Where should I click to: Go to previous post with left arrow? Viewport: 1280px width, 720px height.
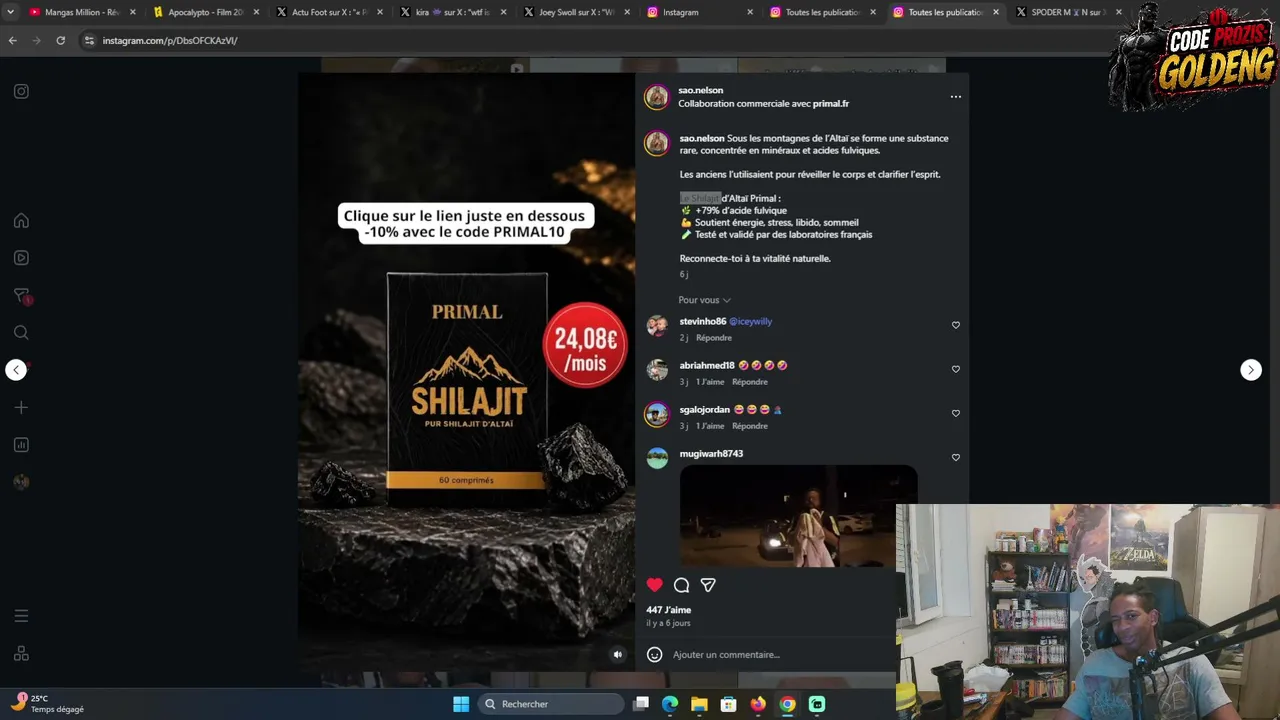click(x=16, y=370)
